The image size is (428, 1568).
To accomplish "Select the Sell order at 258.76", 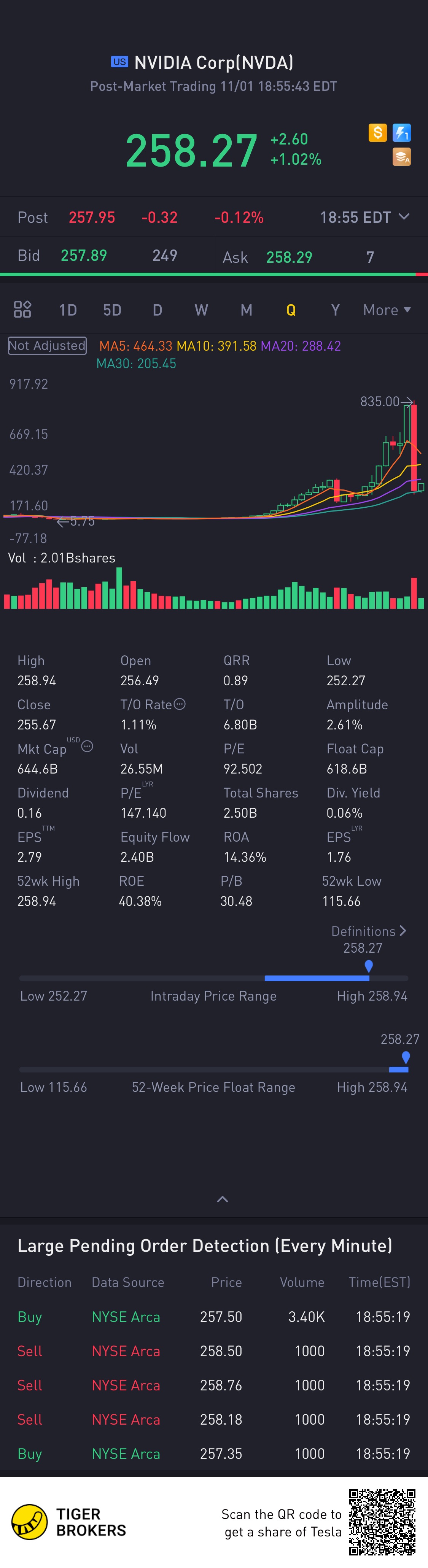I will click(x=214, y=1385).
